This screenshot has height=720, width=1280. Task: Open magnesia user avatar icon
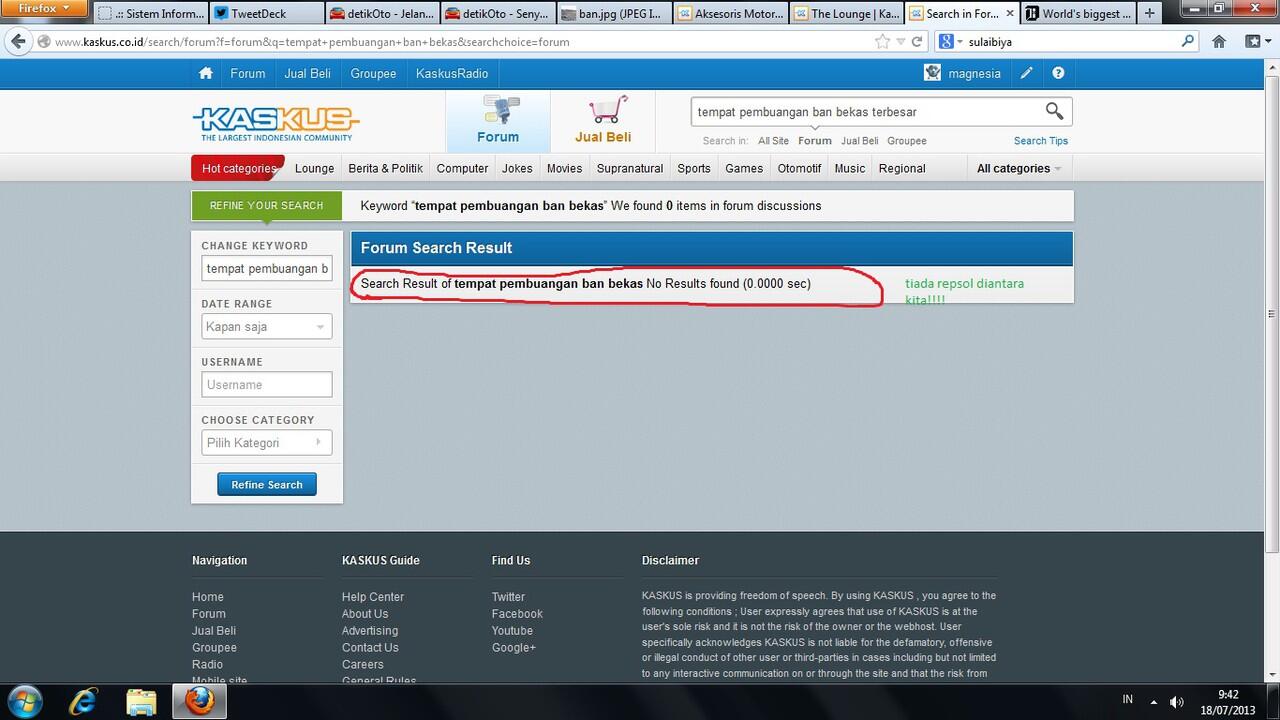tap(933, 73)
